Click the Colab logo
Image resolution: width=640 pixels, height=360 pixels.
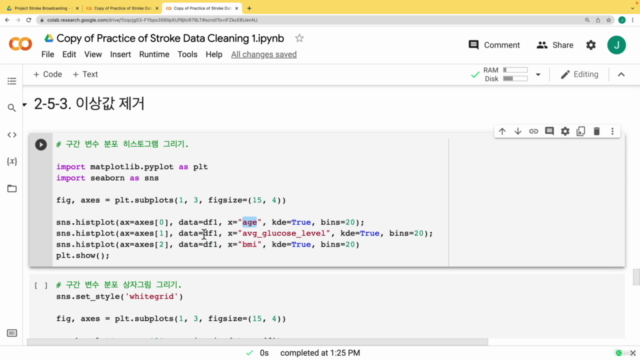point(20,44)
